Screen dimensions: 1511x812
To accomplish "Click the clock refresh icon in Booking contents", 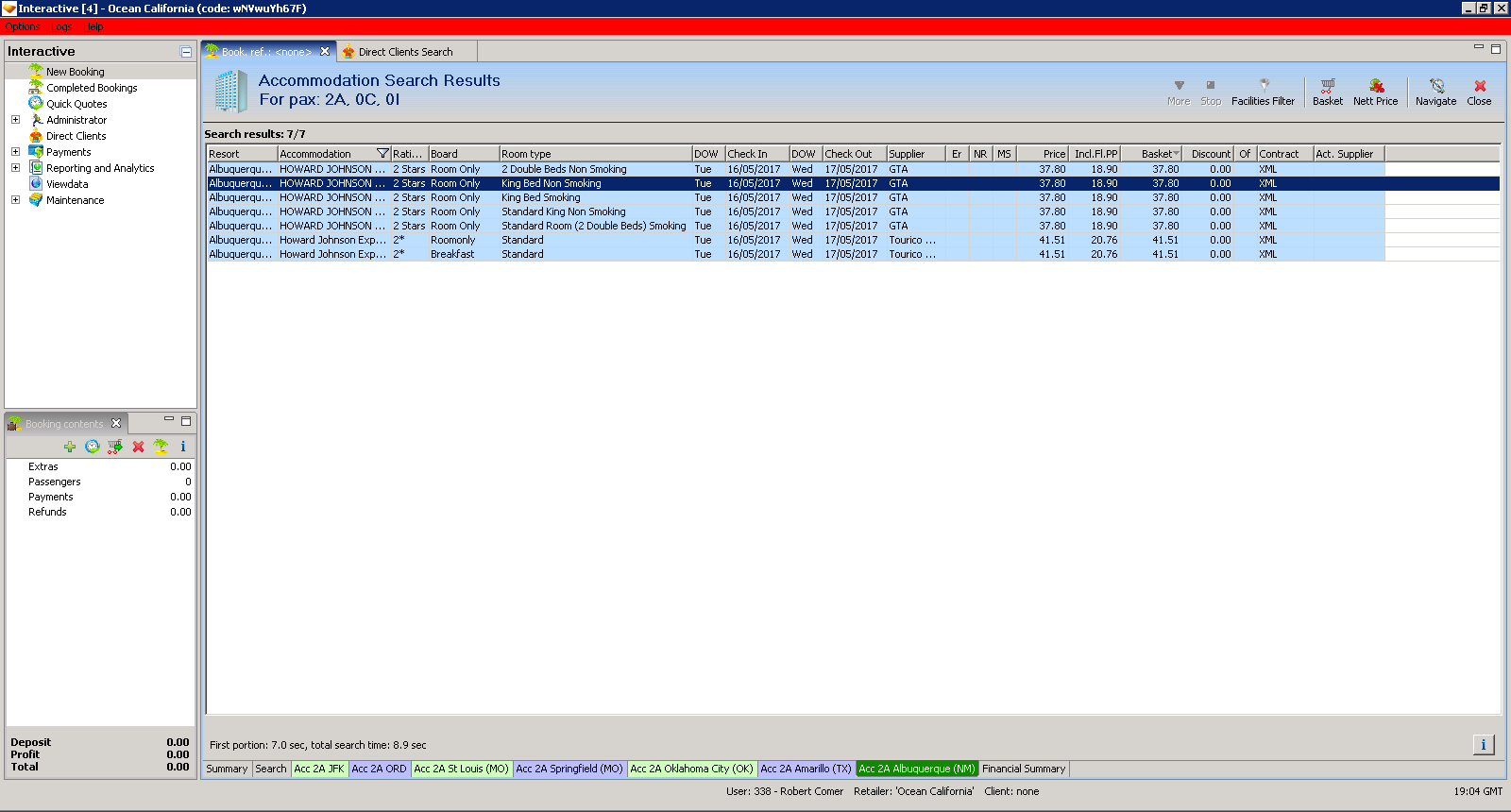I will pos(93,447).
